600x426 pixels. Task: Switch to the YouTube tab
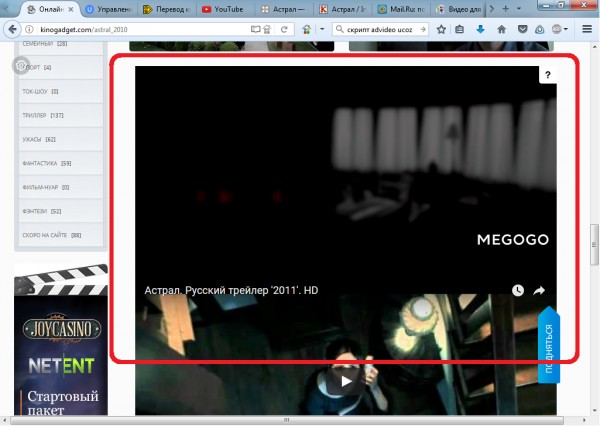click(223, 10)
